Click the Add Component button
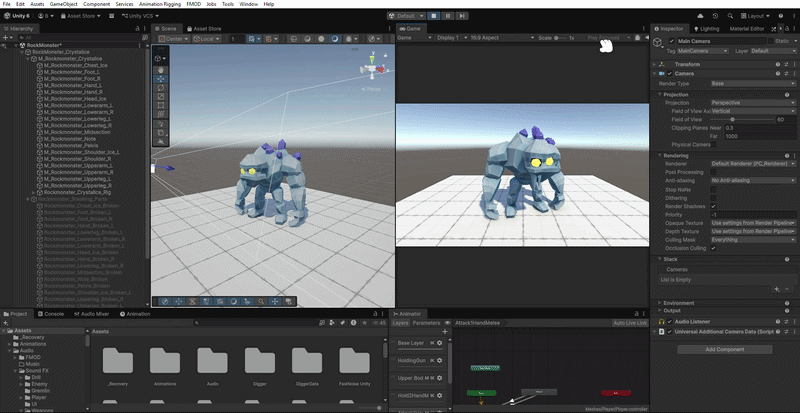 coord(724,350)
